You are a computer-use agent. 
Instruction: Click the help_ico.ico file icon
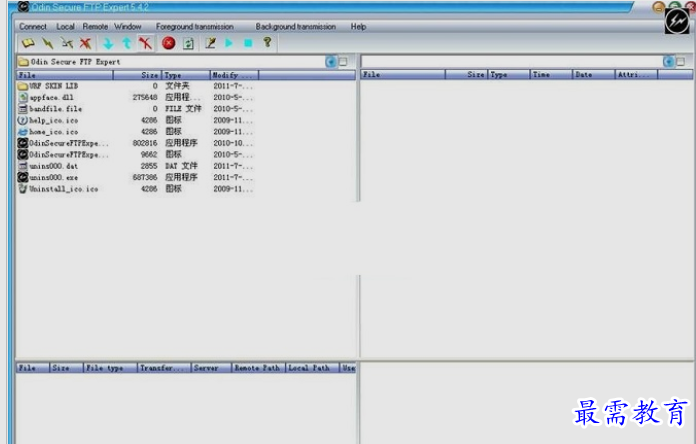pos(23,120)
